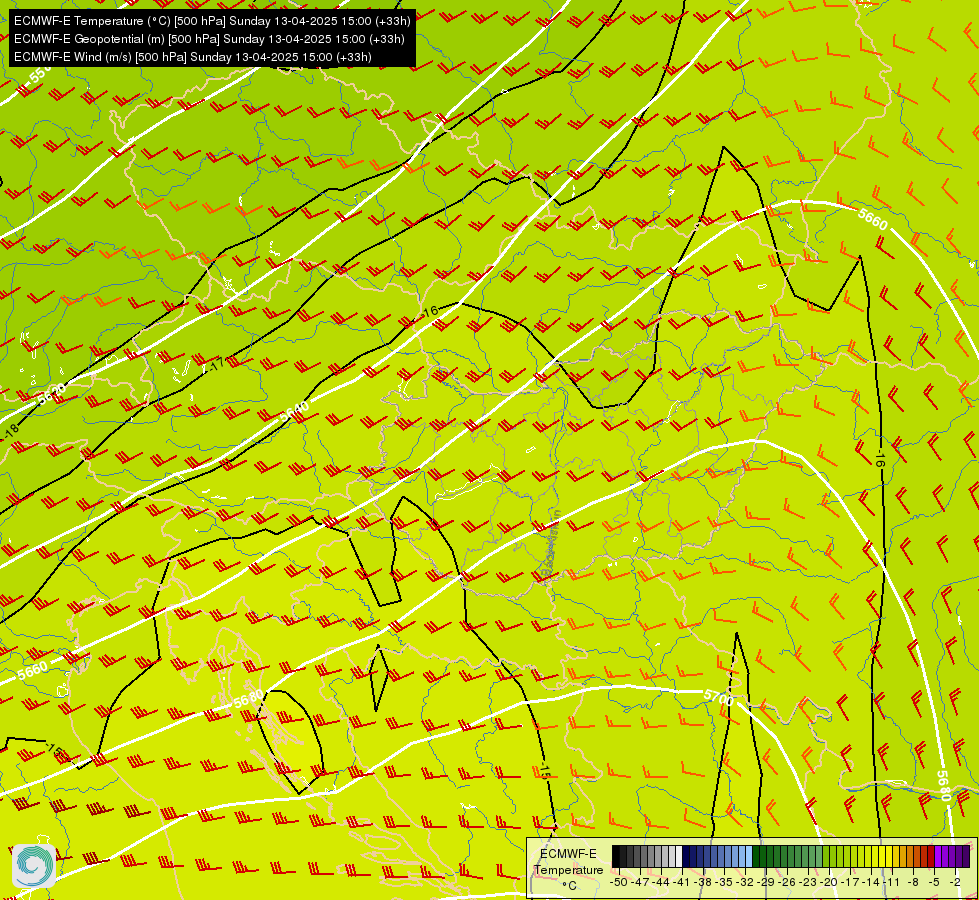Click the -38 legend tick value
This screenshot has width=979, height=900.
(x=704, y=882)
